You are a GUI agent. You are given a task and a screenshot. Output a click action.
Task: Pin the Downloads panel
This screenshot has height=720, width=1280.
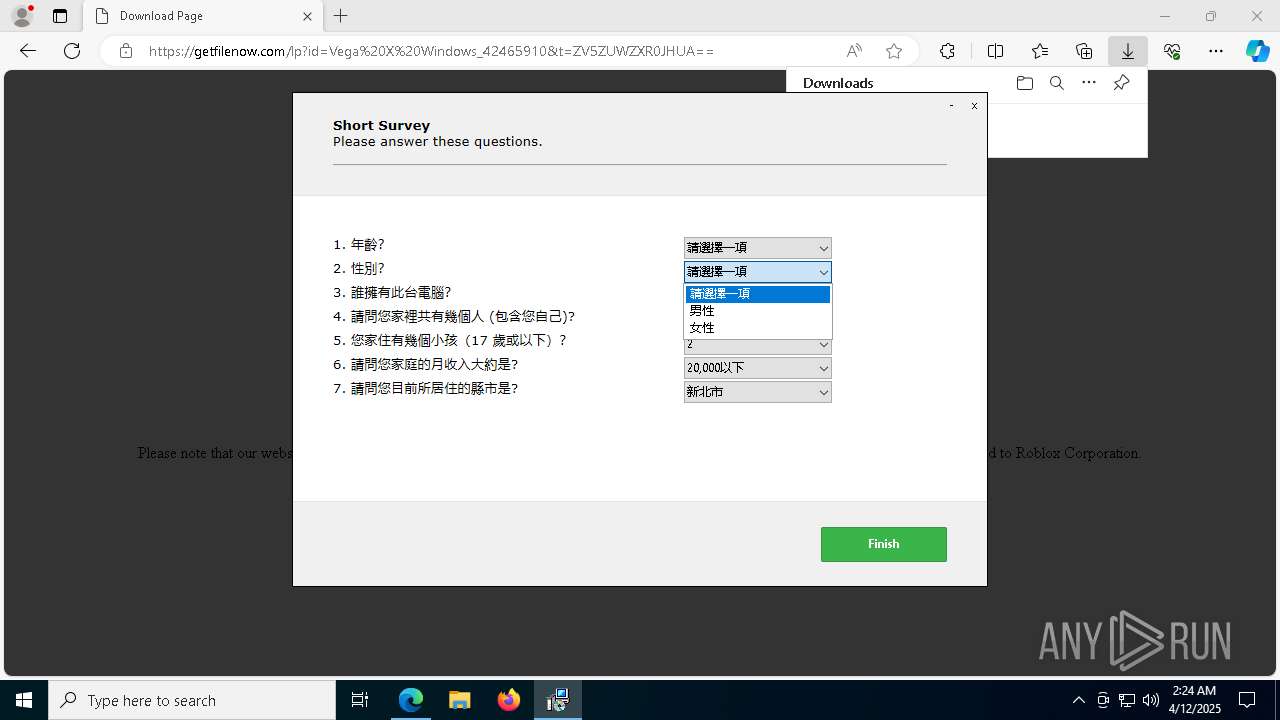pos(1121,83)
